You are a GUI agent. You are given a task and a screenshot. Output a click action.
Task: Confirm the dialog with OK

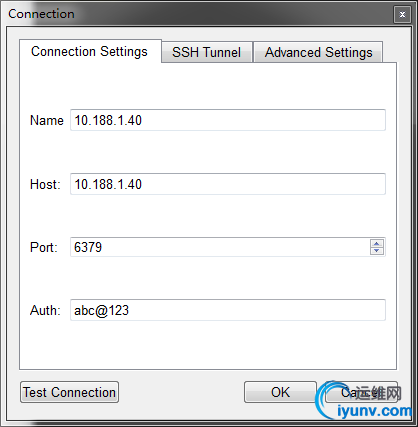280,392
